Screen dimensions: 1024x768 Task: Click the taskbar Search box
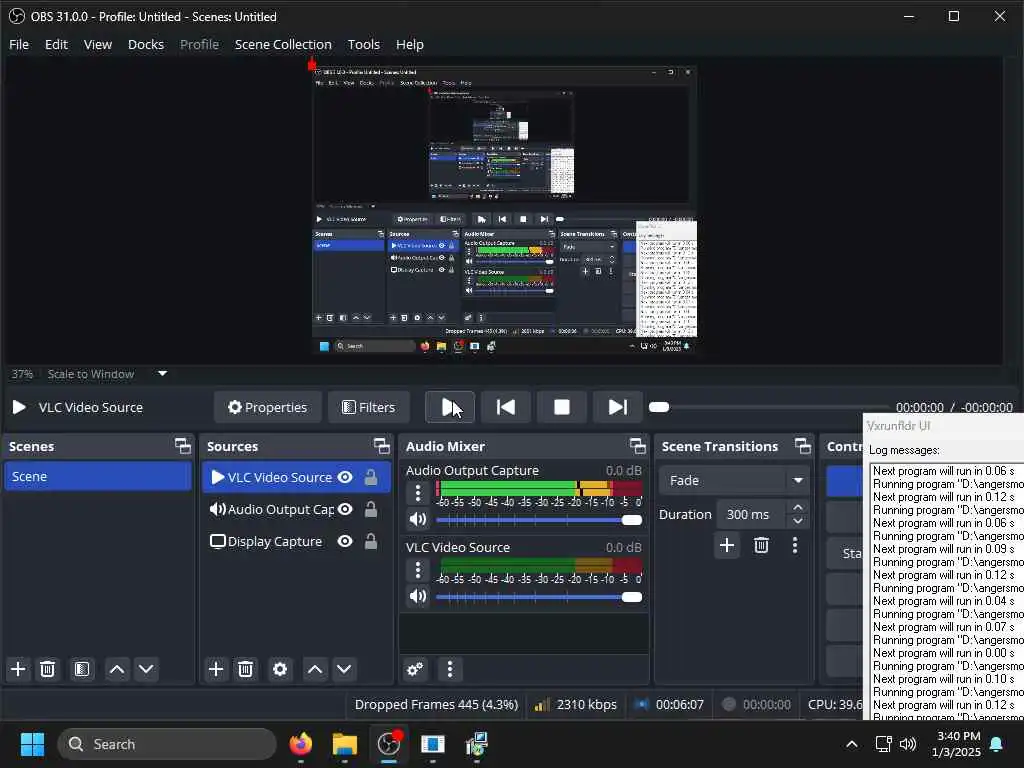pyautogui.click(x=167, y=744)
